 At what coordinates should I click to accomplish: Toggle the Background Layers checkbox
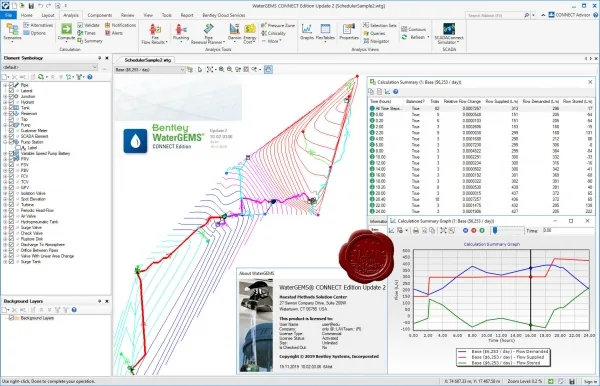[x=11, y=318]
